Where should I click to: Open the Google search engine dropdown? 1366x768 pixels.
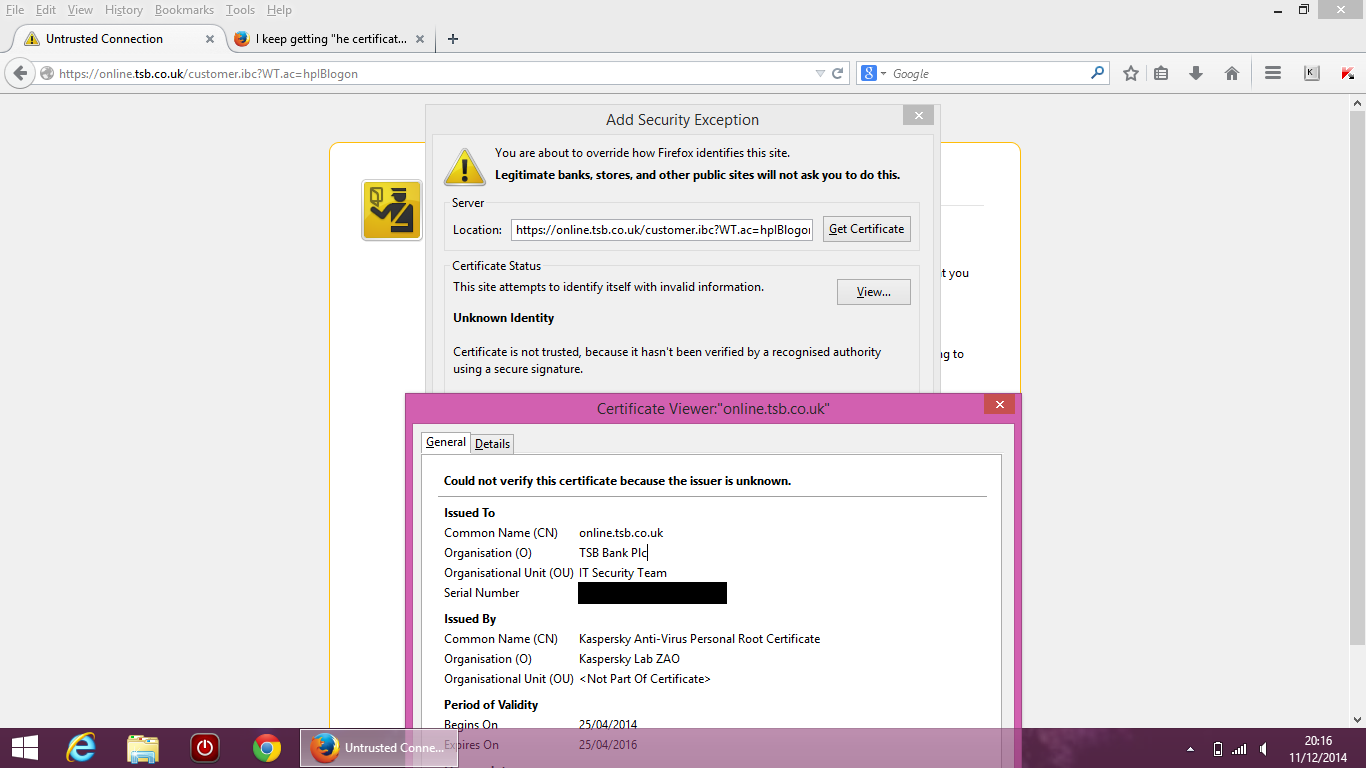tap(874, 73)
